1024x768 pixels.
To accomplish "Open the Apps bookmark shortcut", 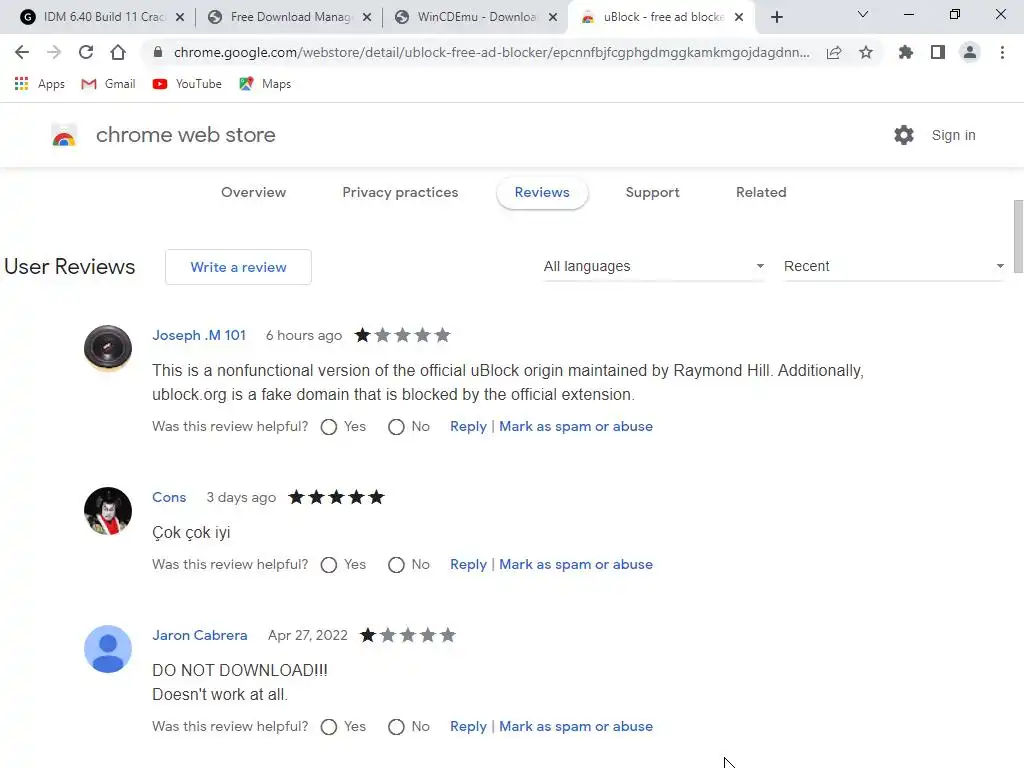I will coord(40,84).
